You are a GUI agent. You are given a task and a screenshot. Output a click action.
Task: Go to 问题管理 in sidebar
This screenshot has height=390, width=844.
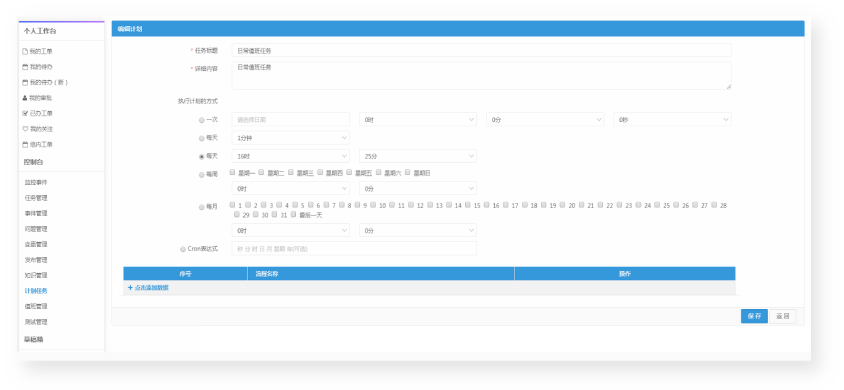pyautogui.click(x=36, y=229)
